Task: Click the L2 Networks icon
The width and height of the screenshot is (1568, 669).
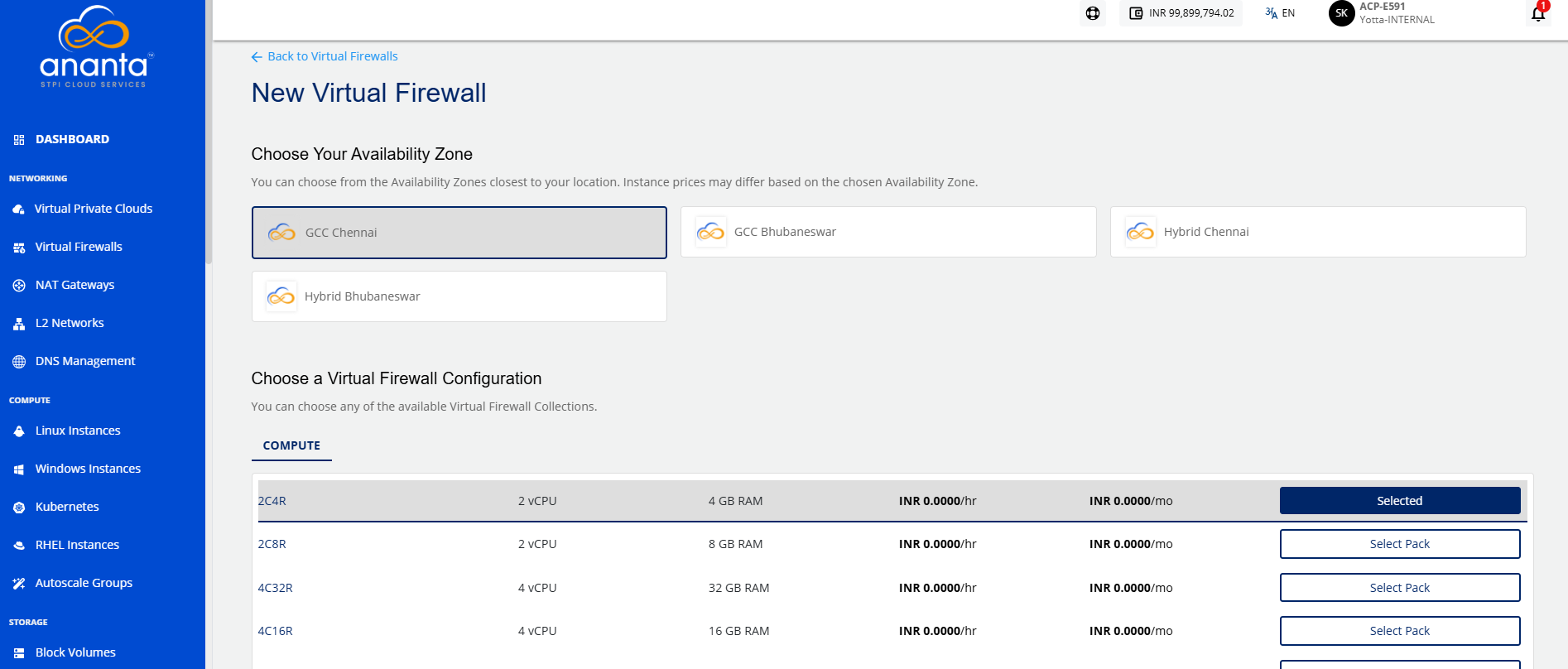Action: [x=19, y=324]
